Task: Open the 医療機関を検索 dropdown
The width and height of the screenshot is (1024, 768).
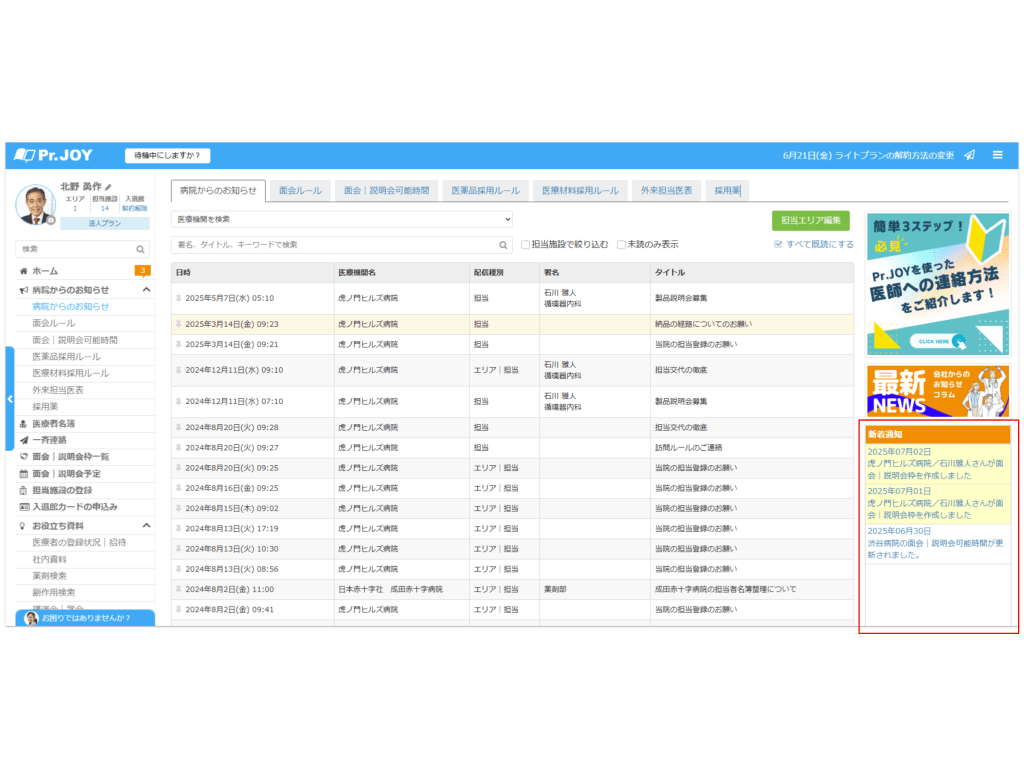Action: pyautogui.click(x=342, y=219)
